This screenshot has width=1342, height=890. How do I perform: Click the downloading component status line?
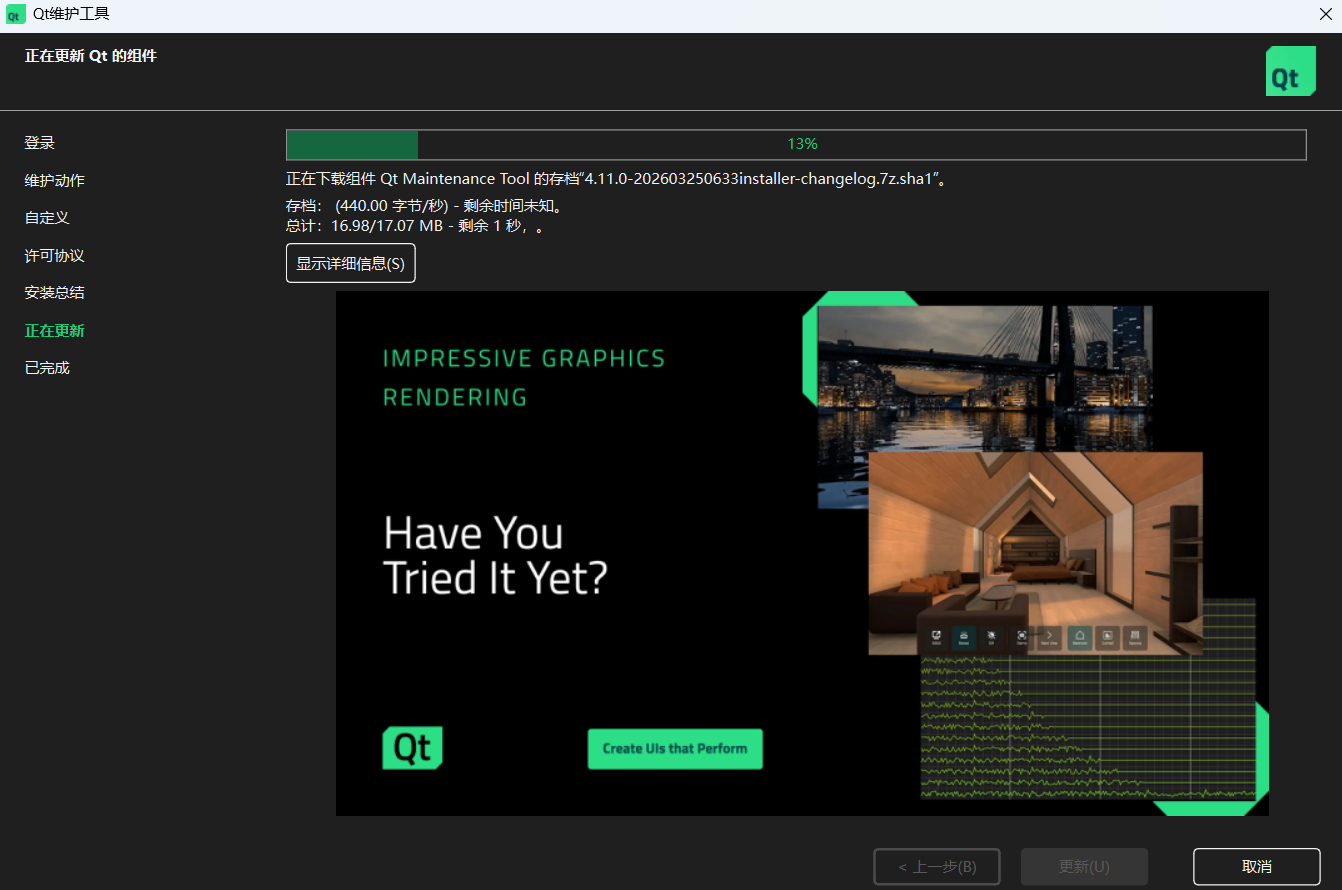616,179
